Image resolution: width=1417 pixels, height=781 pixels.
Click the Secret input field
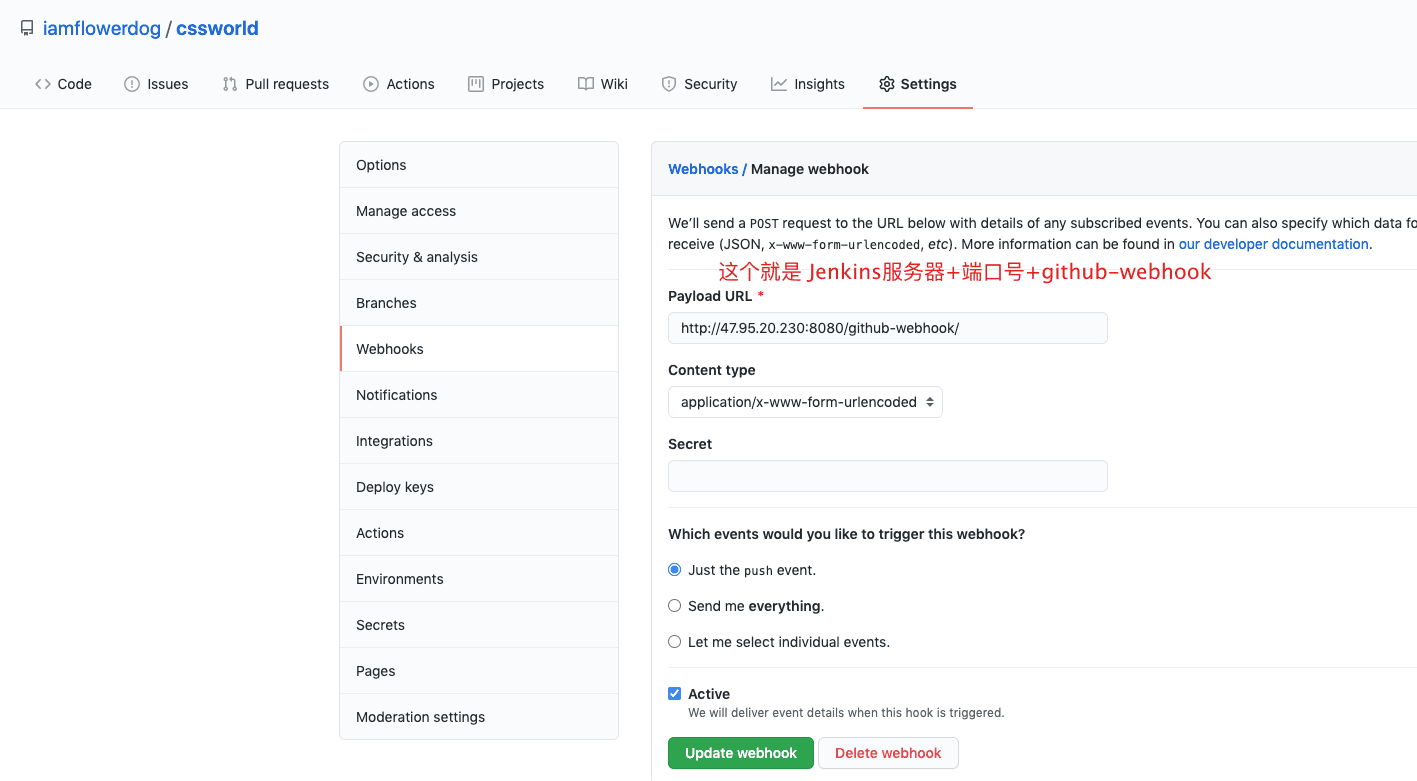888,476
